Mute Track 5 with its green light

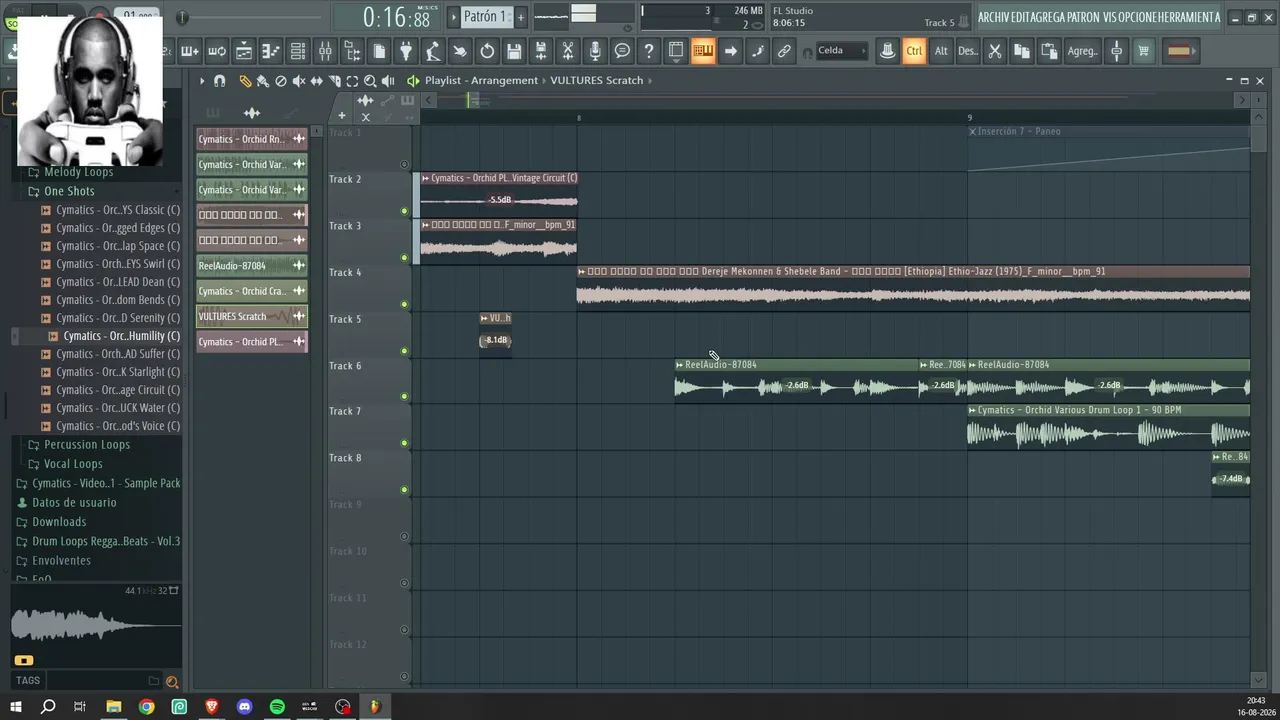click(404, 351)
